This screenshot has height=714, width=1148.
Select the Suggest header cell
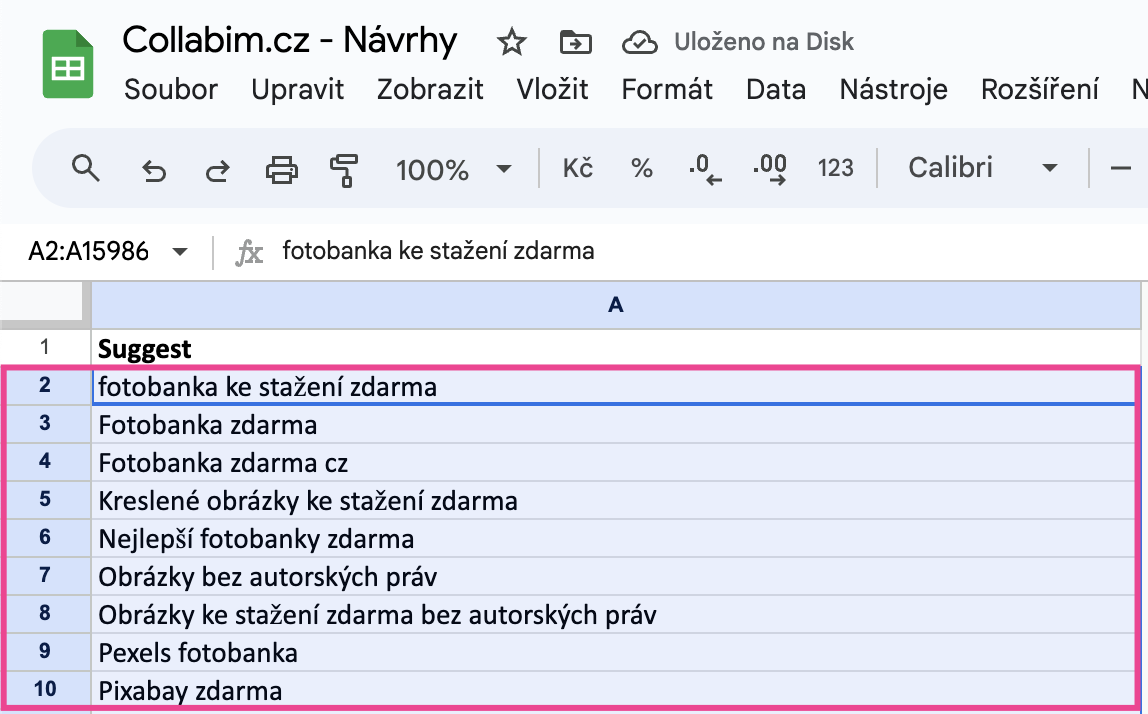616,348
